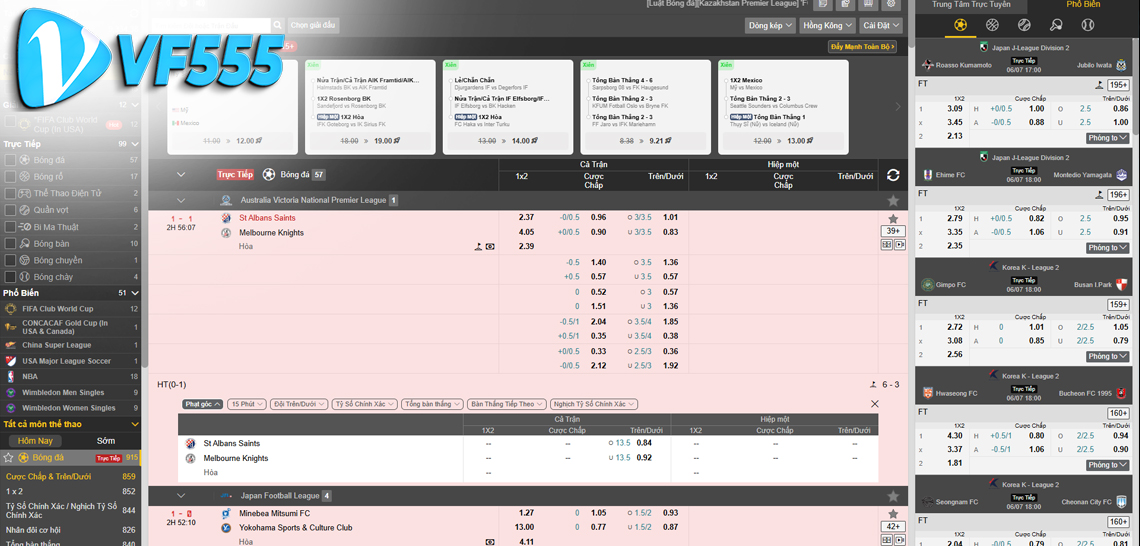Image resolution: width=1140 pixels, height=546 pixels.
Task: Favorite the Japan Football League star
Action: pos(893,496)
